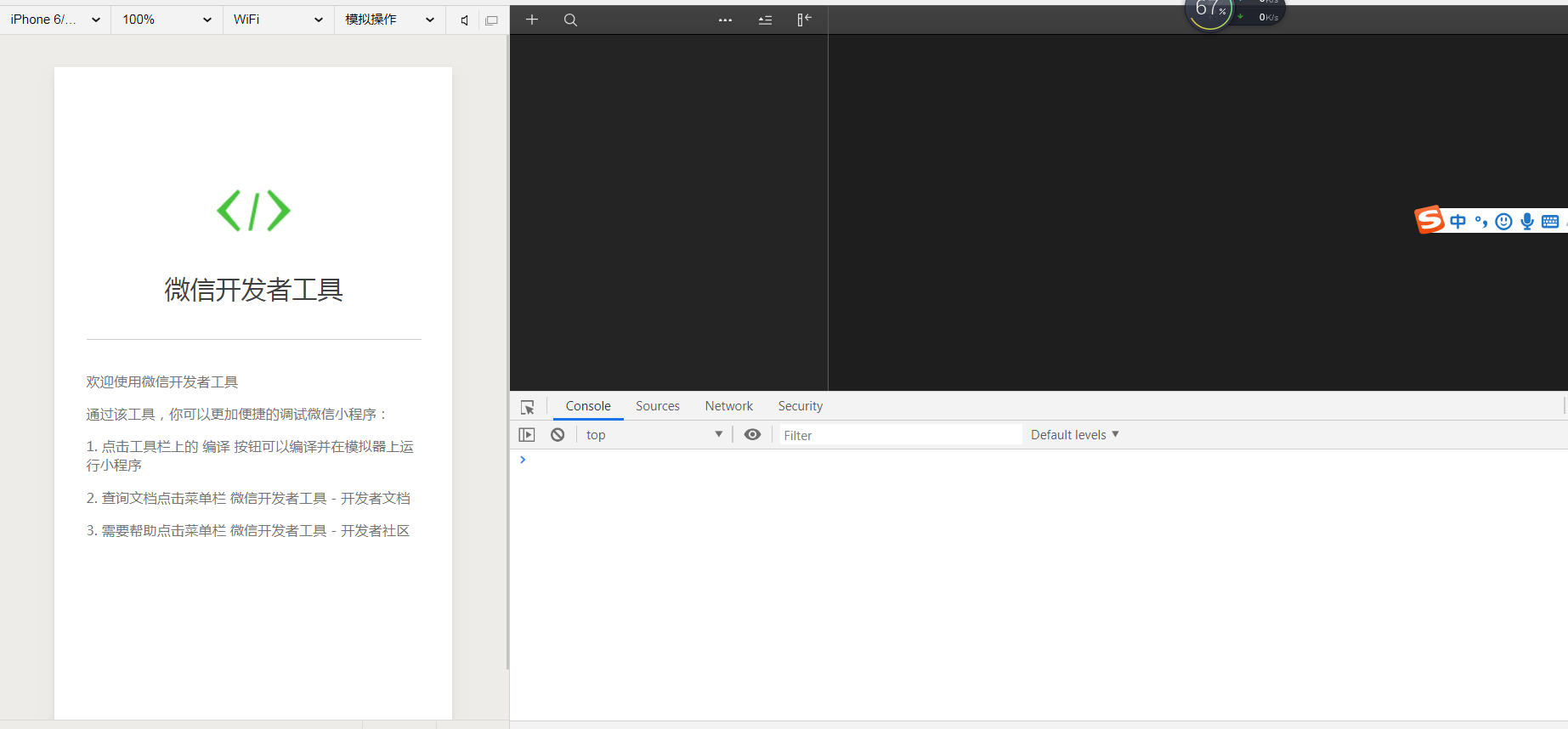
Task: Click the collapse list icon in editor toolbar
Action: (765, 20)
